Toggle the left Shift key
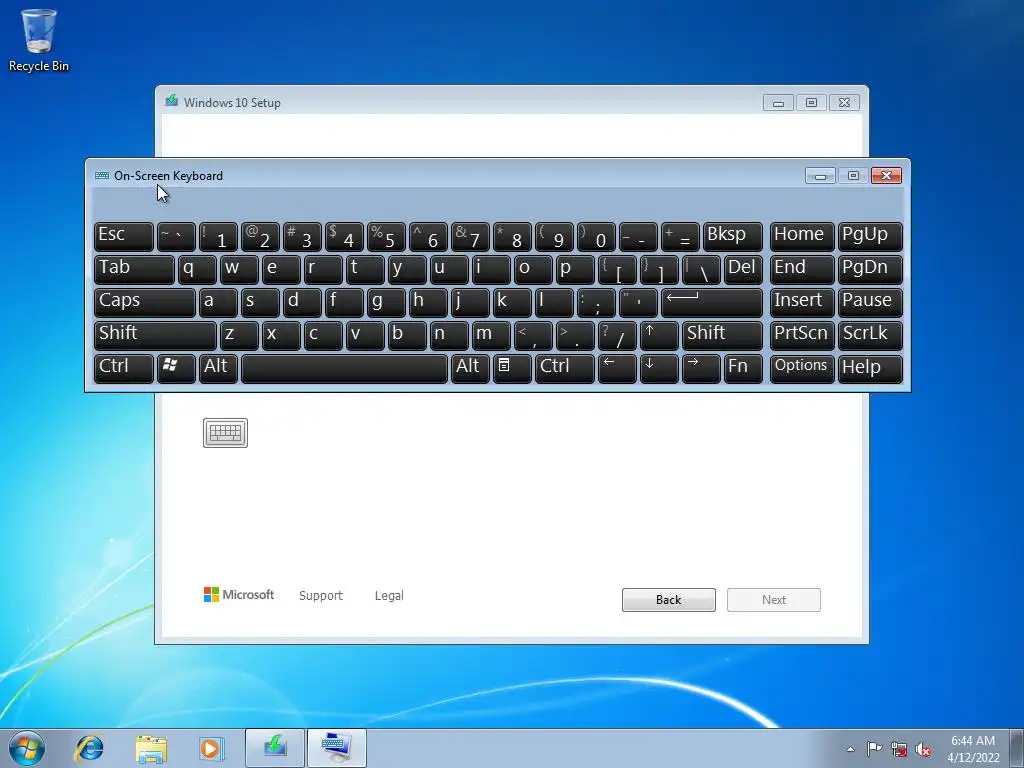This screenshot has height=768, width=1024. point(155,336)
